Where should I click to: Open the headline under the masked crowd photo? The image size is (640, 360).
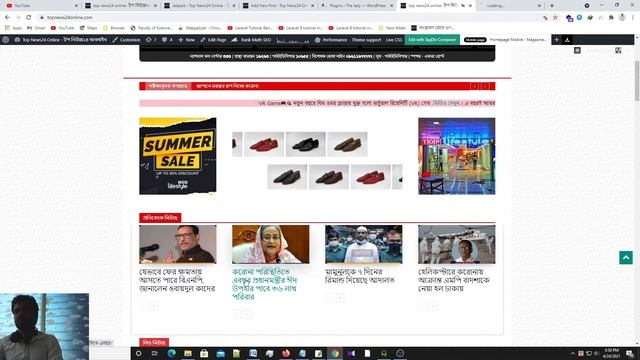(360, 276)
